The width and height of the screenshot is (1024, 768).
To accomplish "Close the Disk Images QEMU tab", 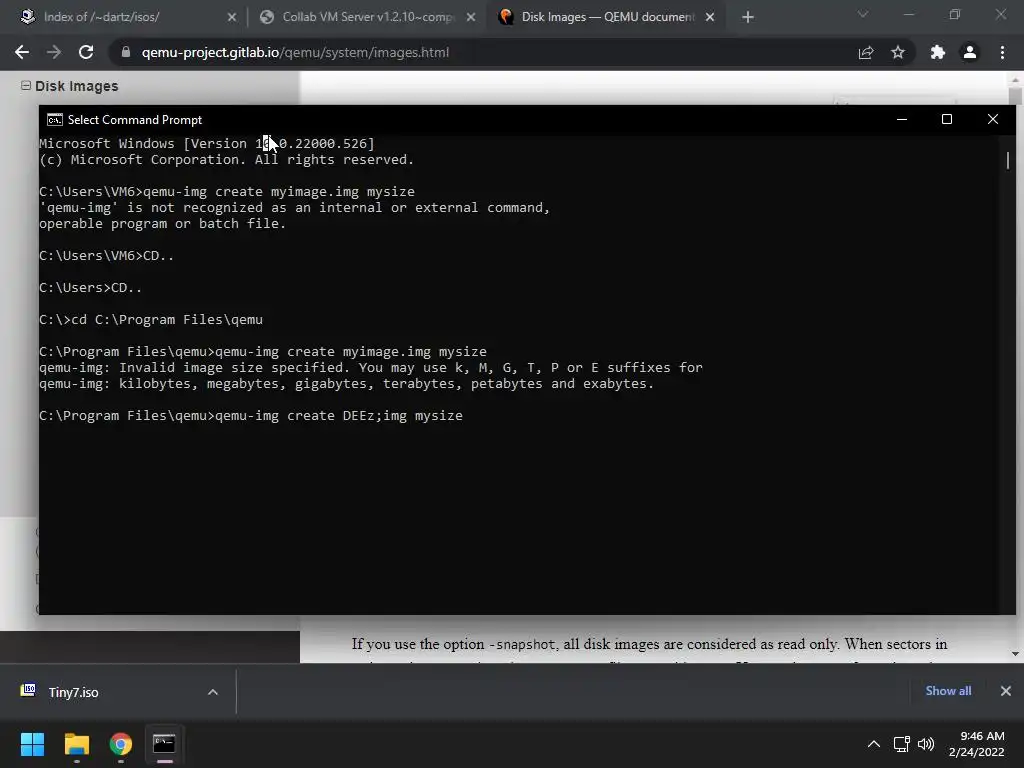I will [710, 17].
